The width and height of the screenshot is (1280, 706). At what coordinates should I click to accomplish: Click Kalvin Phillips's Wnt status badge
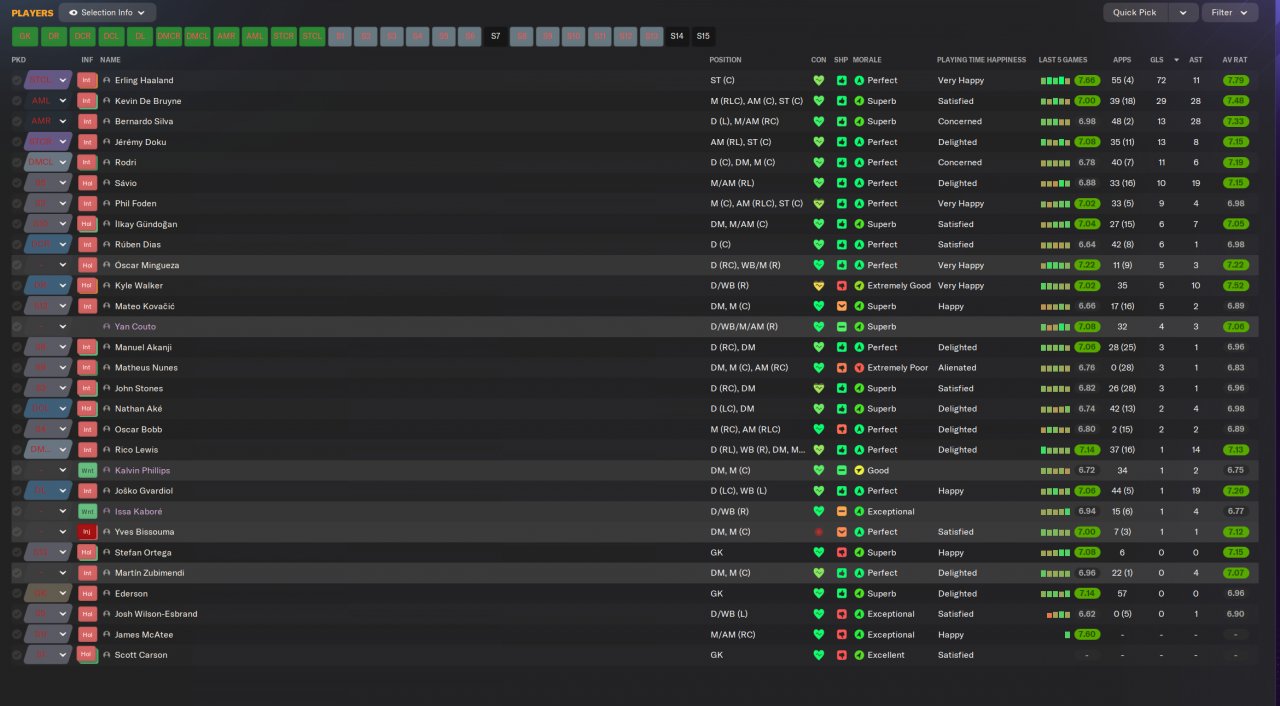(x=87, y=470)
